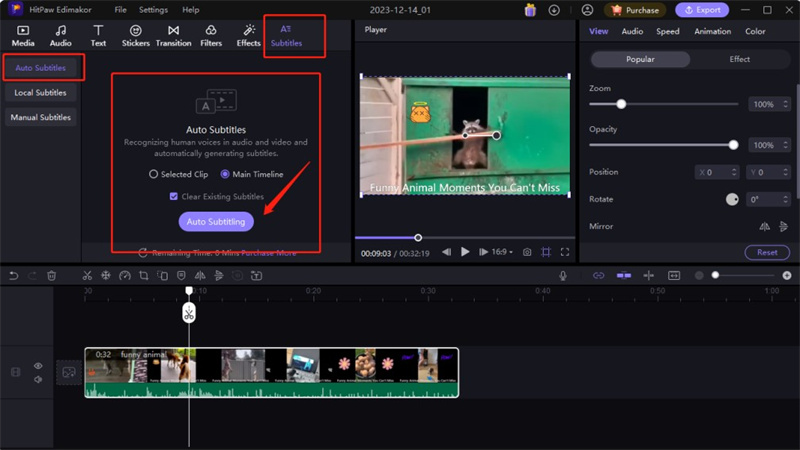
Task: Open the Settings menu
Action: pos(153,10)
